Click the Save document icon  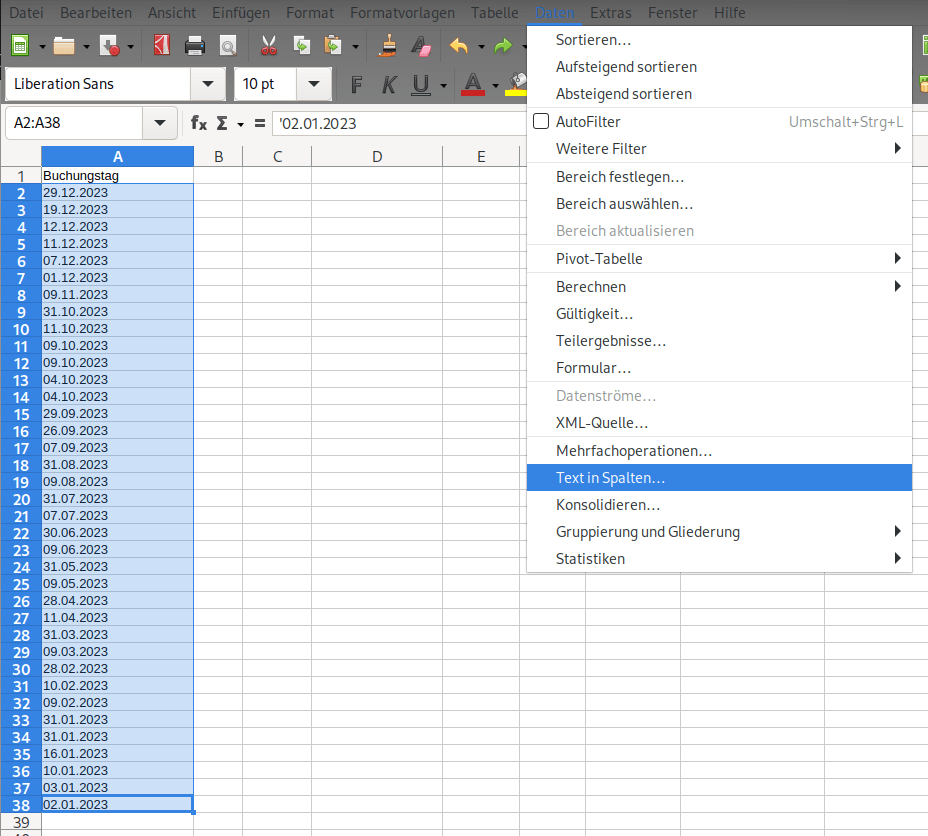(x=110, y=46)
